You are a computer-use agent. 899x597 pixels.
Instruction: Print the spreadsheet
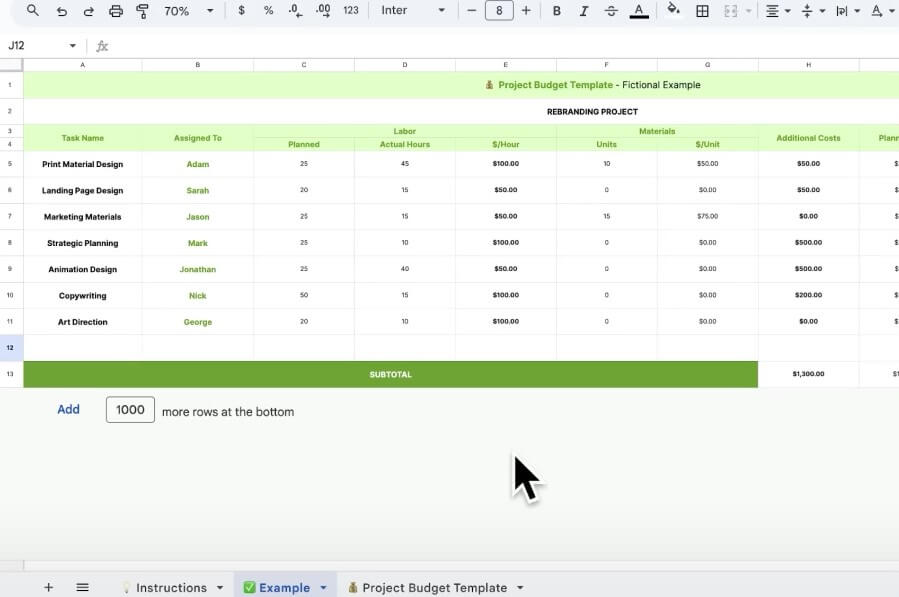coord(116,11)
